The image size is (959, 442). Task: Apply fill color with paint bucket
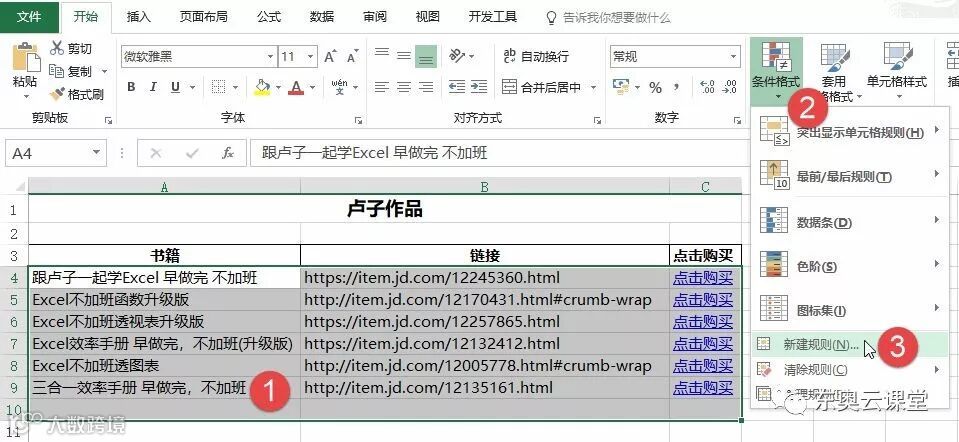pyautogui.click(x=262, y=87)
